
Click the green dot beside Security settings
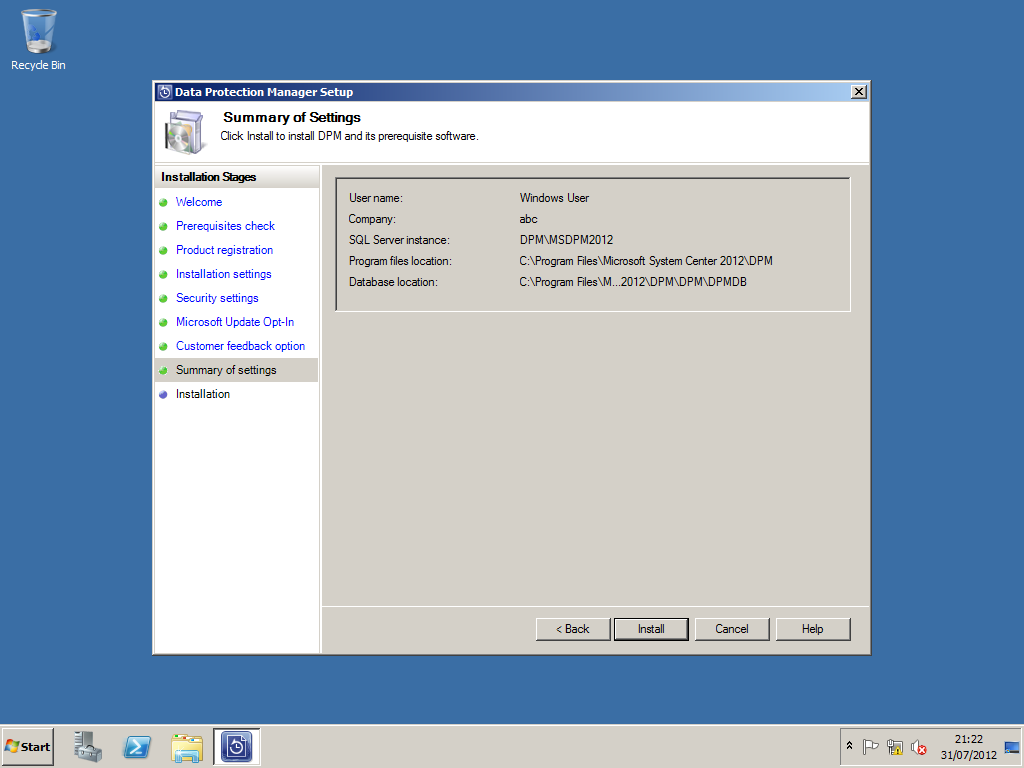[163, 298]
